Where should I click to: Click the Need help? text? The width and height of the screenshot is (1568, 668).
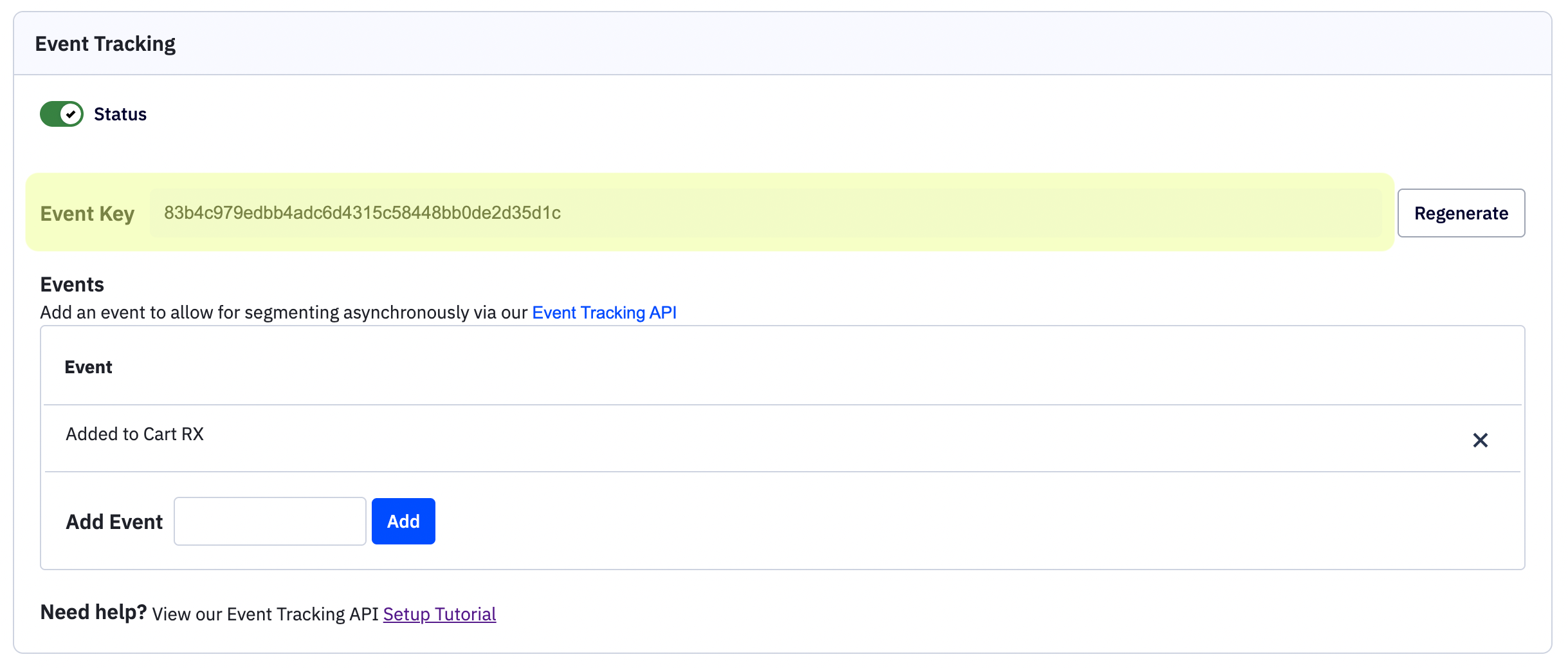pos(93,612)
